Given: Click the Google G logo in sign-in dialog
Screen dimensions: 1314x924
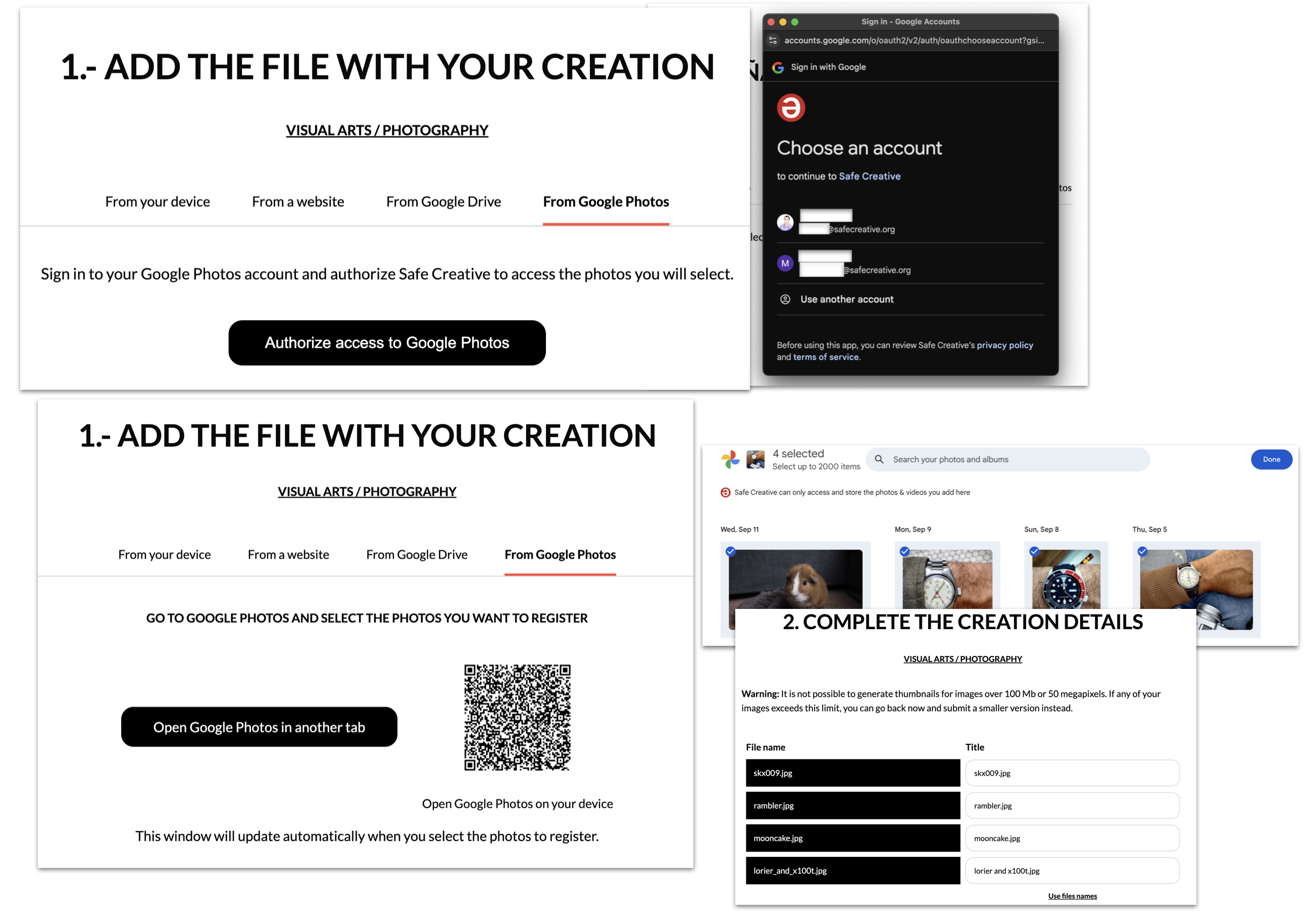Looking at the screenshot, I should point(778,68).
